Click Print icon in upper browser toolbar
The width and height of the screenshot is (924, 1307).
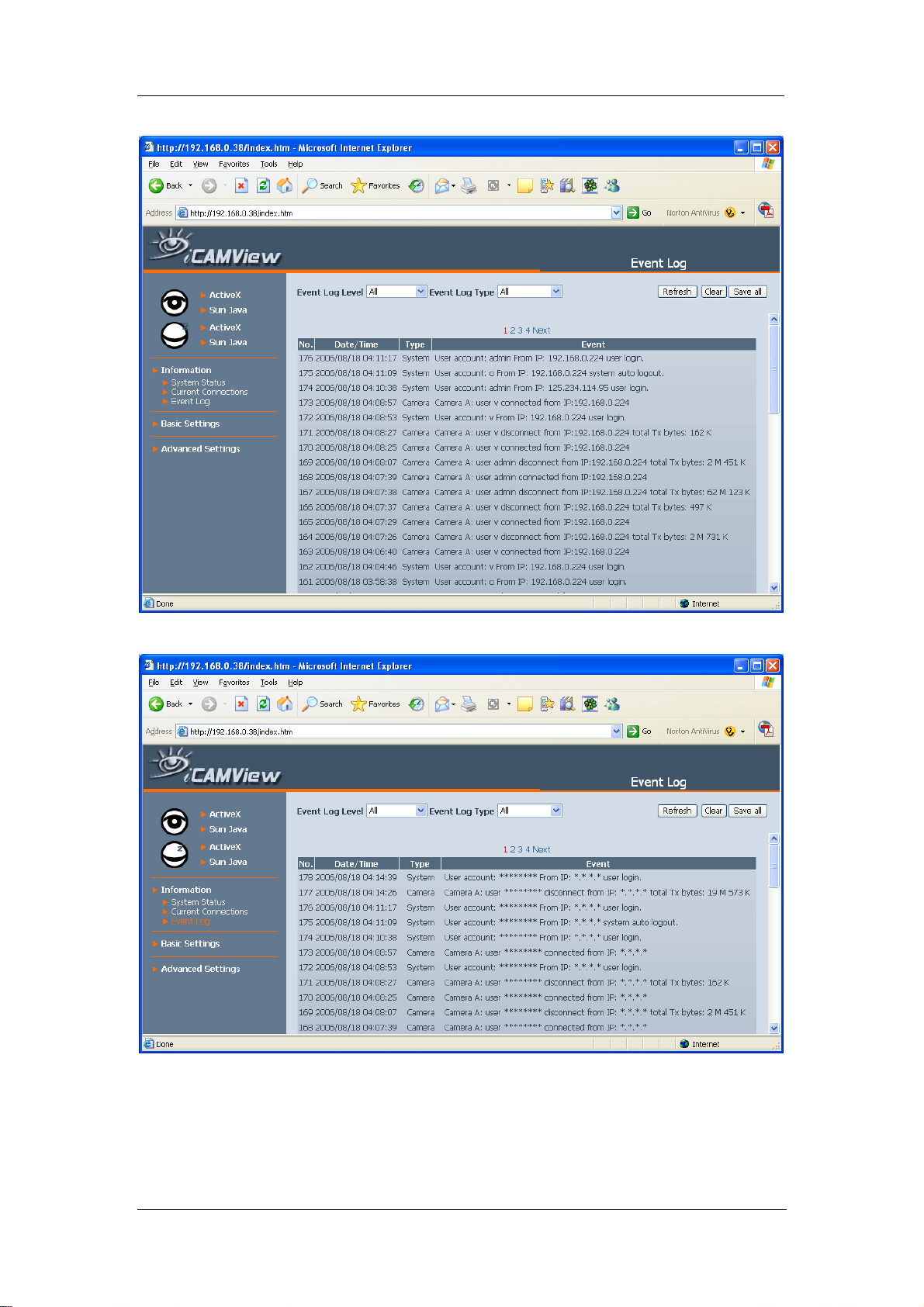469,185
